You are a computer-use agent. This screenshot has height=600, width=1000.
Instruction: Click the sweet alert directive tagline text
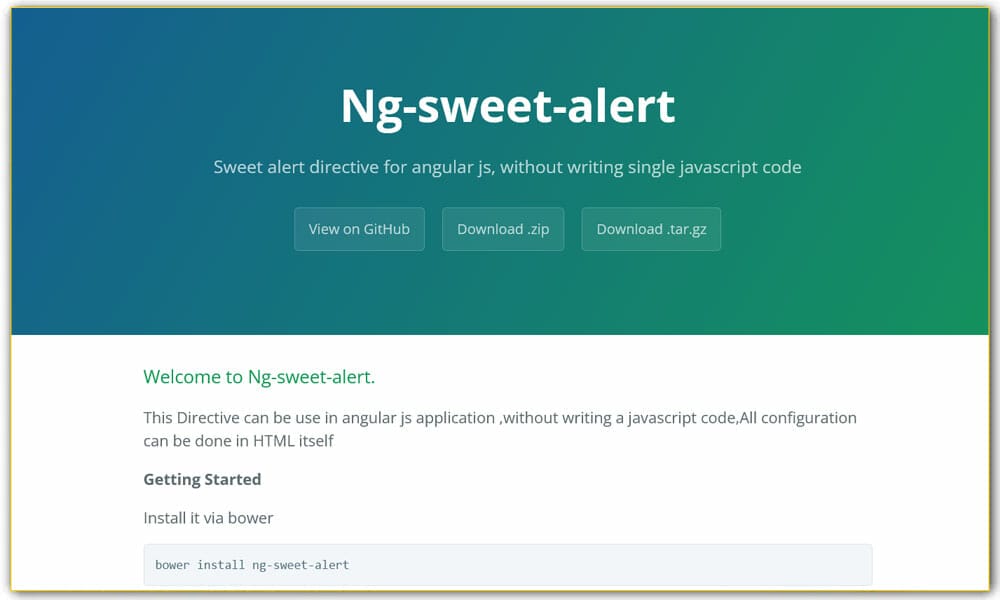point(507,167)
